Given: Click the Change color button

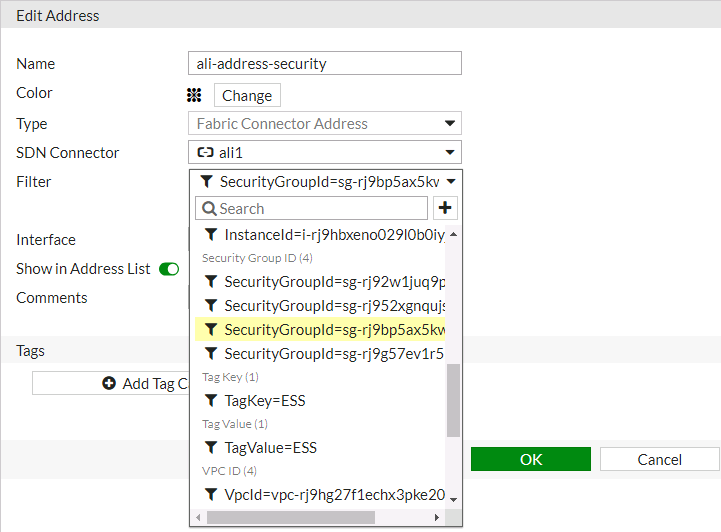Looking at the screenshot, I should (x=247, y=95).
